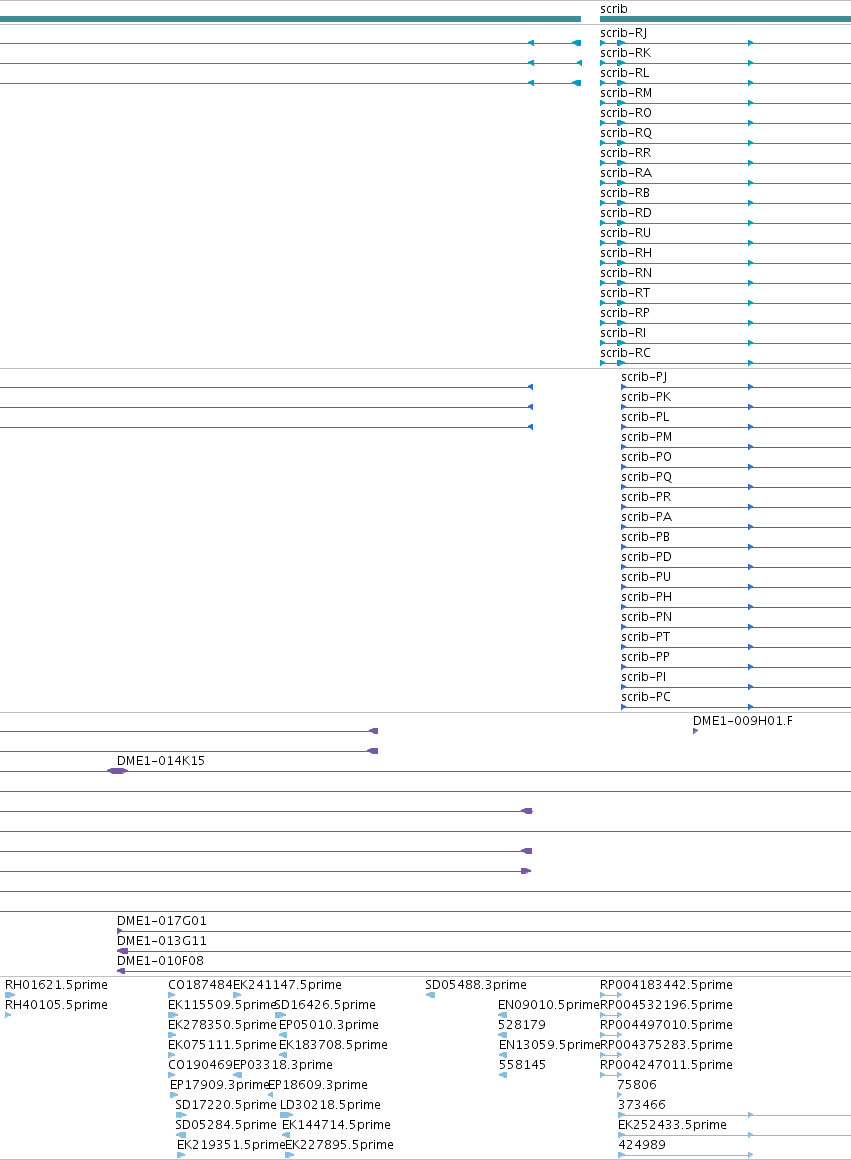Viewport: 851px width, 1160px height.
Task: Select the scrib-PI protein
Action: coord(644,676)
